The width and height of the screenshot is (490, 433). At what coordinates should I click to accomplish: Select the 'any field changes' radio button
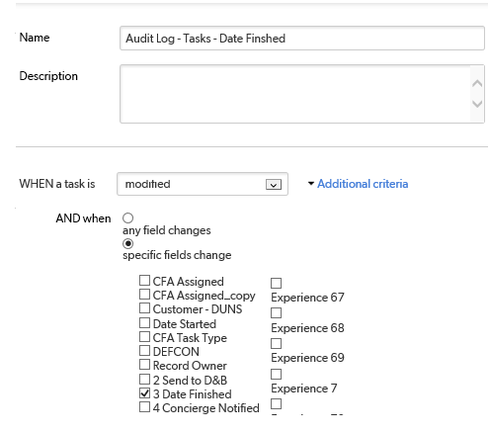pos(128,218)
